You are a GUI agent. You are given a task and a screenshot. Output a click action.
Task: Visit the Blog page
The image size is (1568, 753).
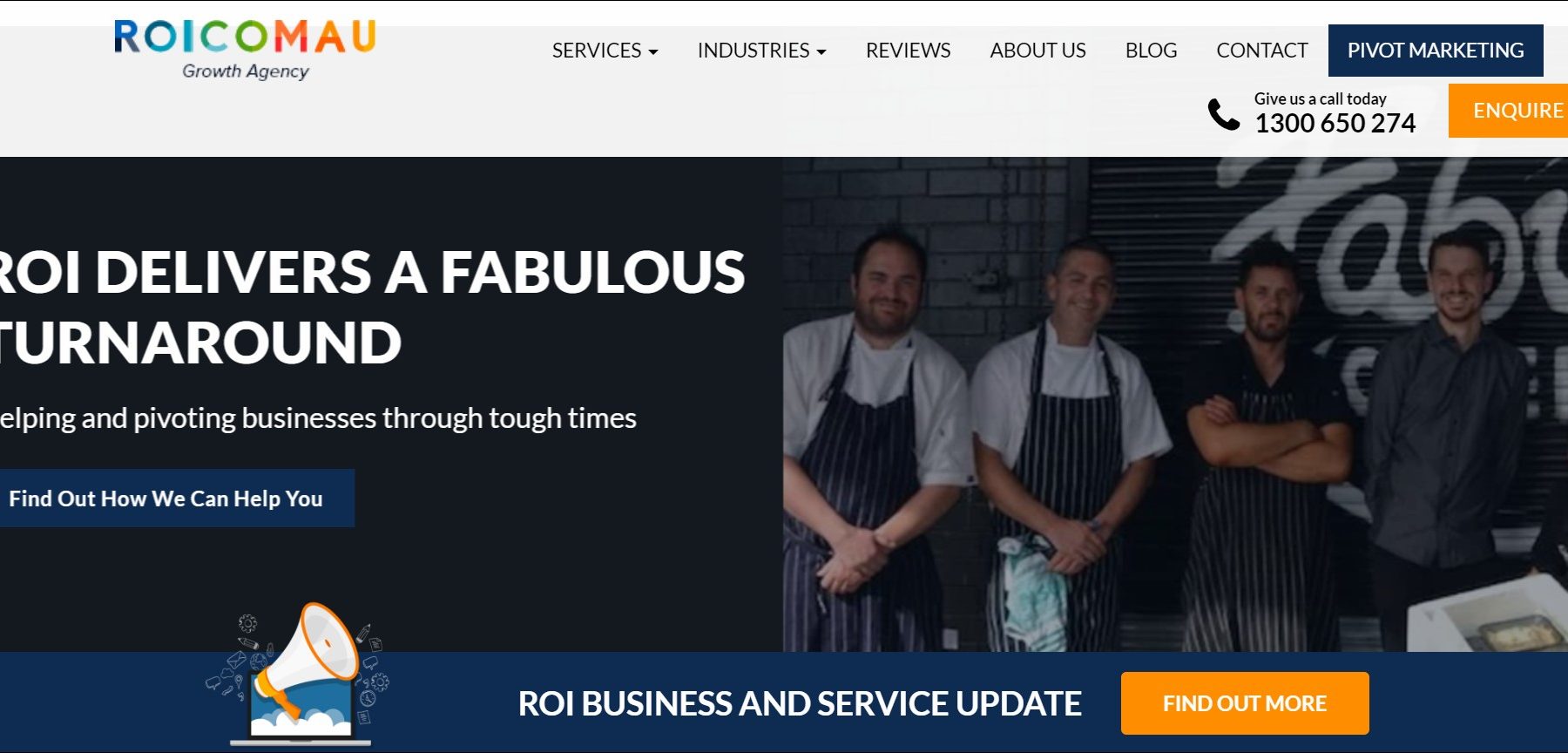click(x=1151, y=51)
